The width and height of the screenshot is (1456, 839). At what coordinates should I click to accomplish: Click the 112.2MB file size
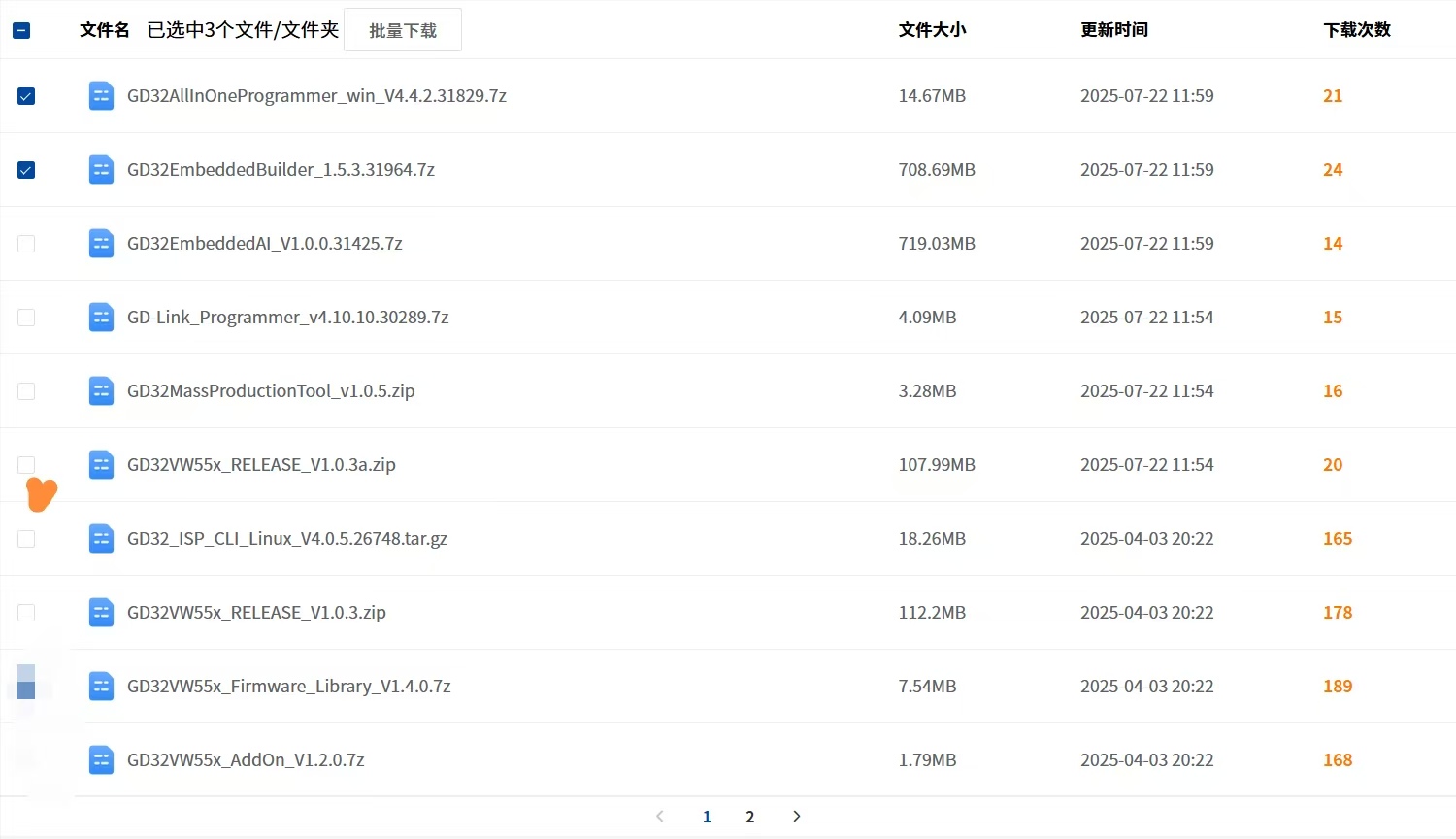tap(932, 613)
